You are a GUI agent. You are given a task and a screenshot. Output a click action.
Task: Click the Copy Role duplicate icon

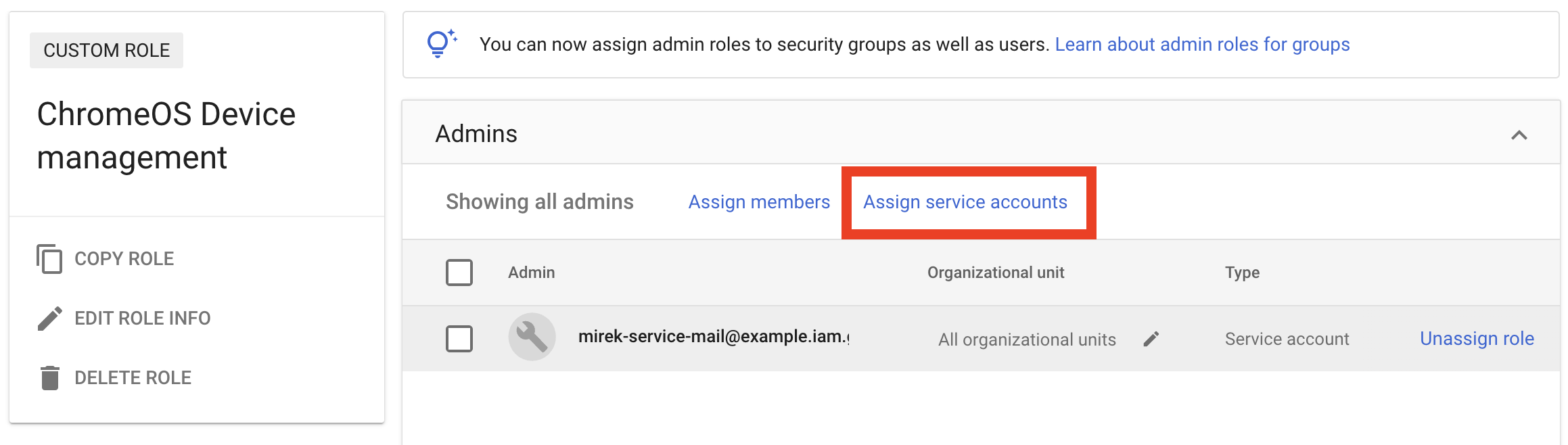tap(49, 259)
